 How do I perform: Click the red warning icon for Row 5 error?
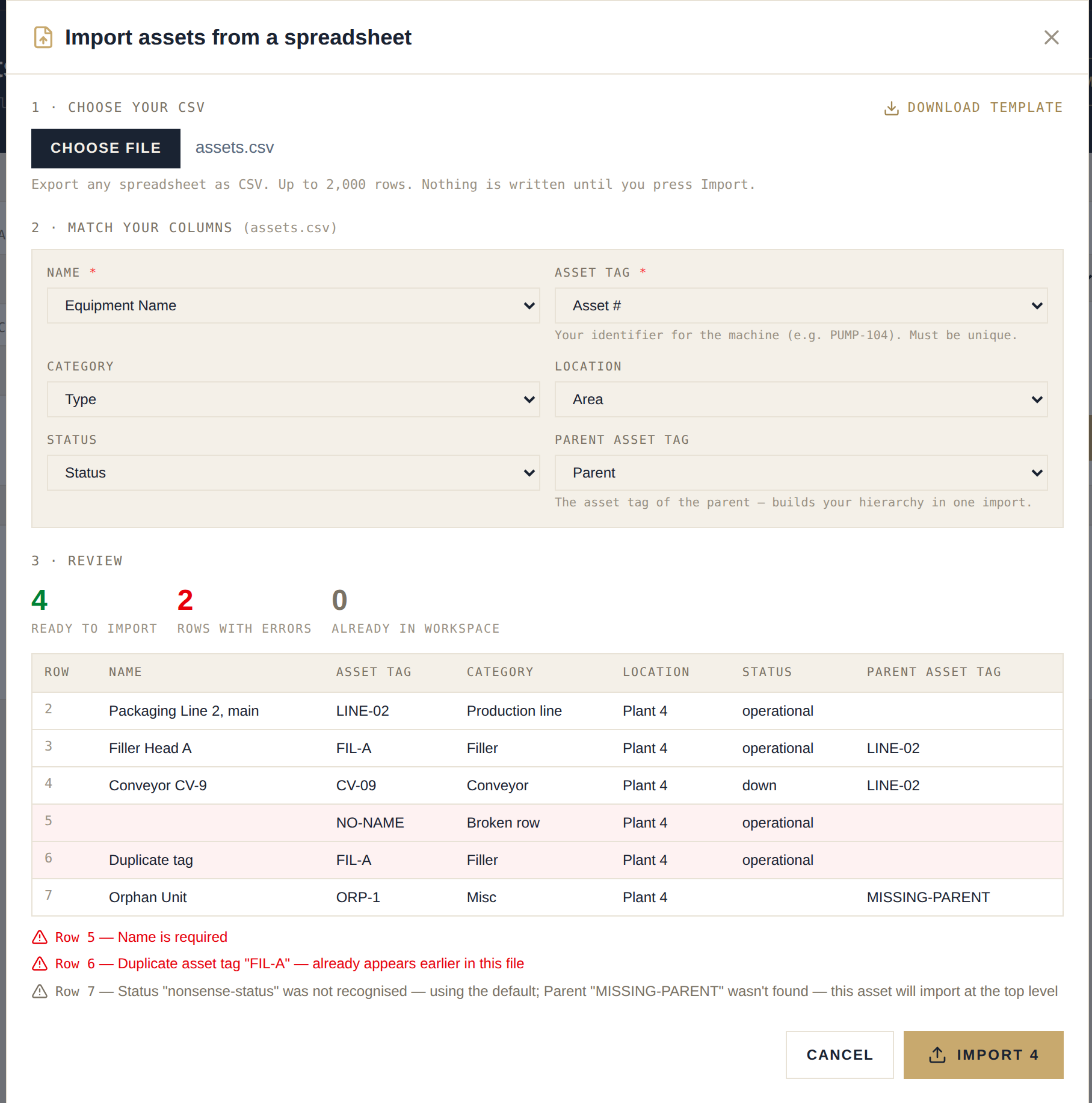(40, 937)
